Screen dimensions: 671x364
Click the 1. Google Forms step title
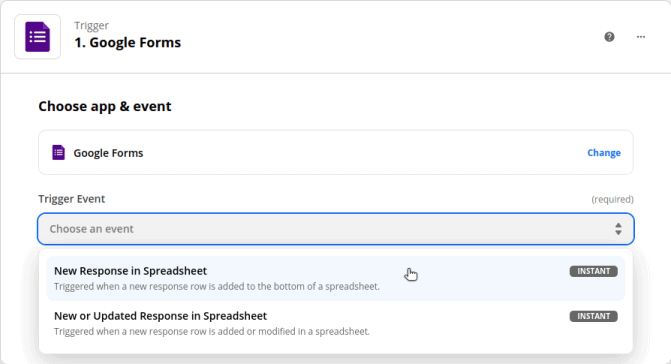(x=128, y=42)
